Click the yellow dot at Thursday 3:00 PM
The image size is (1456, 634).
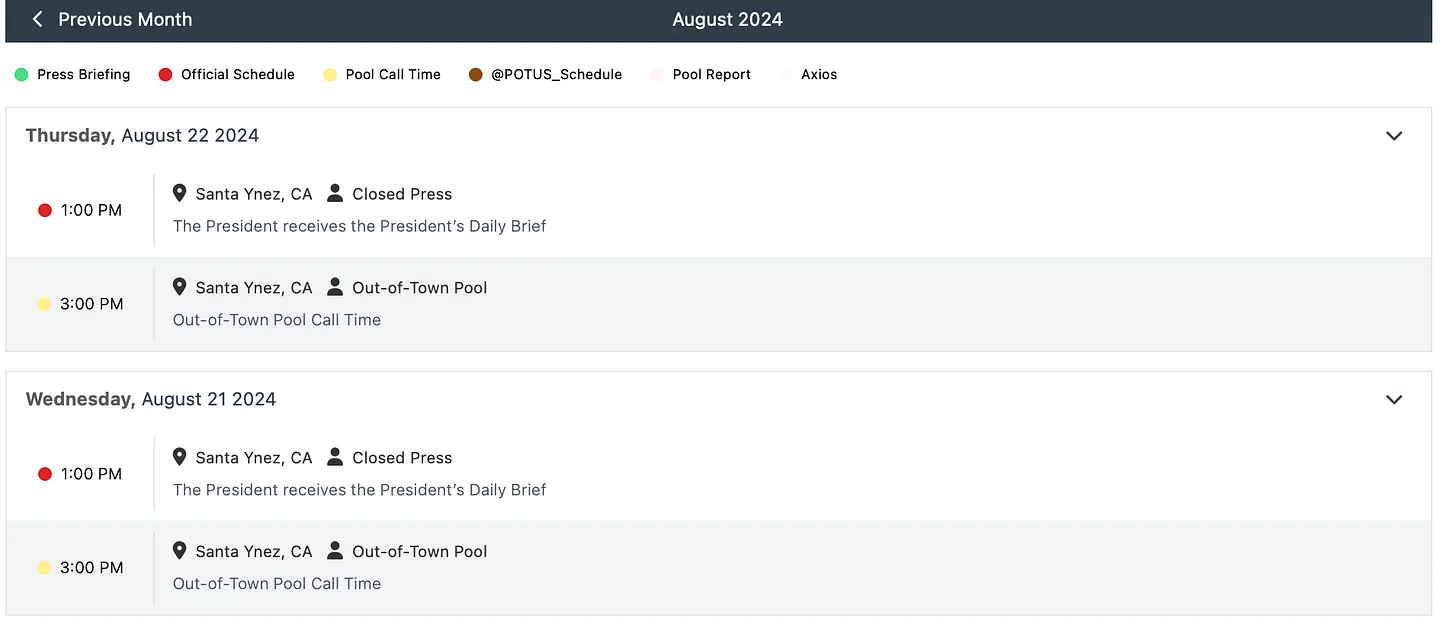(44, 304)
